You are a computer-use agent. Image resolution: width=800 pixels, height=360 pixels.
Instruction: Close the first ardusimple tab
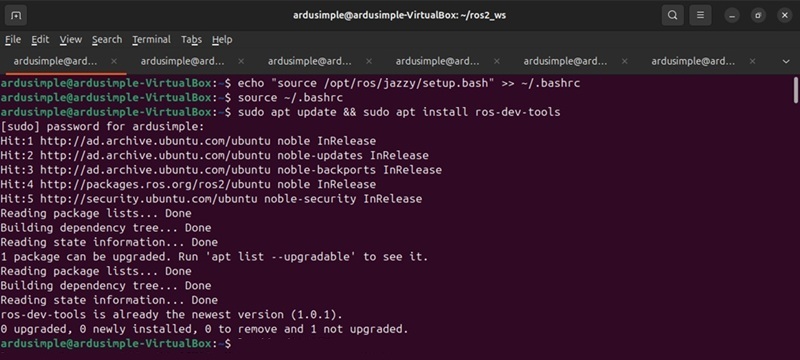pyautogui.click(x=114, y=61)
